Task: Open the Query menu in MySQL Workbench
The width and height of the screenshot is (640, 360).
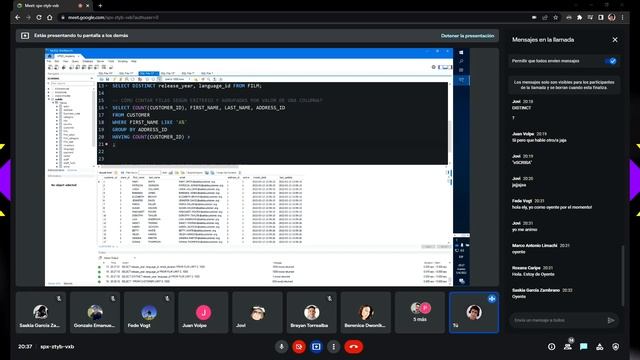Action: click(75, 61)
